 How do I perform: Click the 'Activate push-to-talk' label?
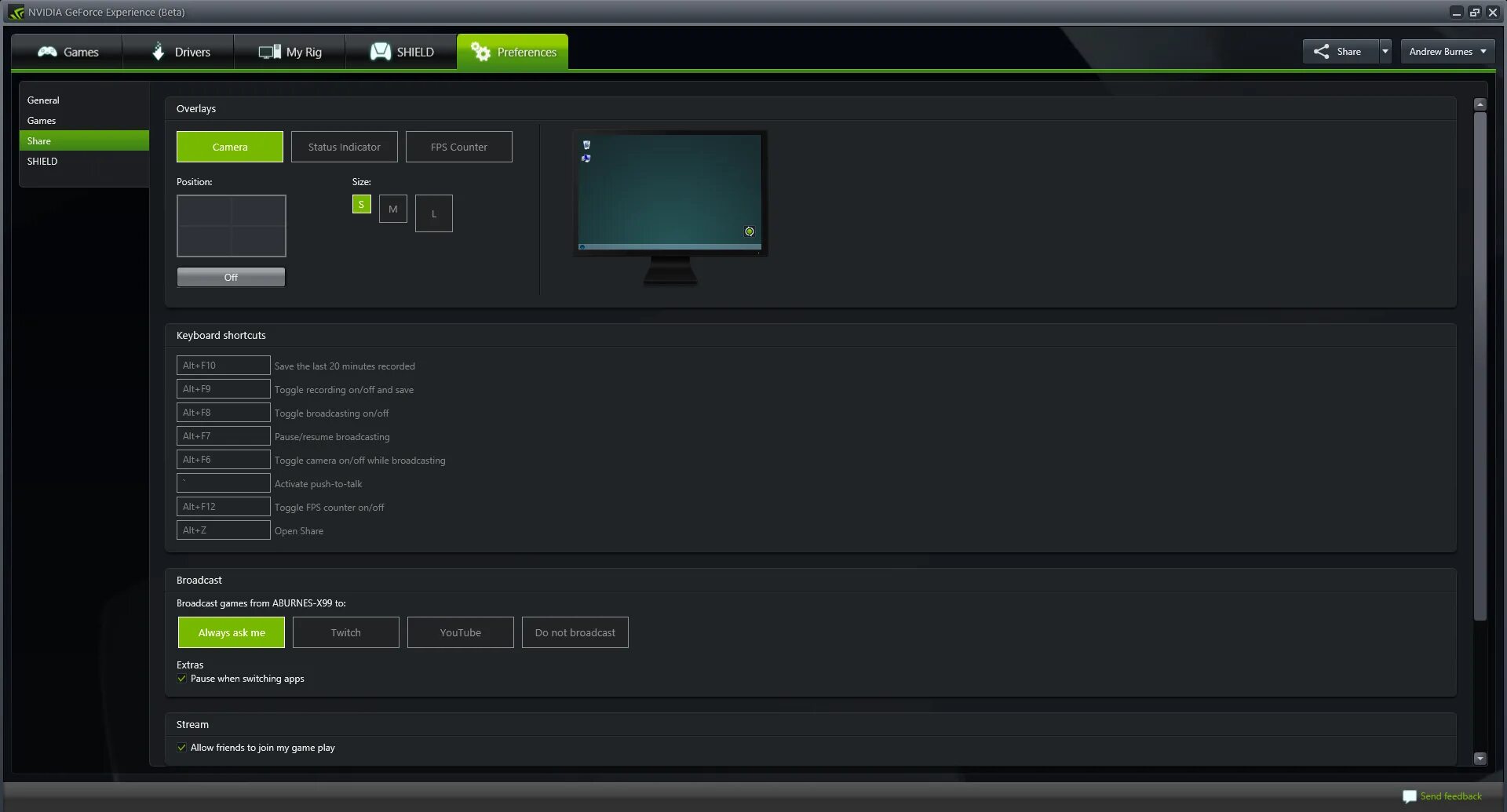tap(318, 484)
